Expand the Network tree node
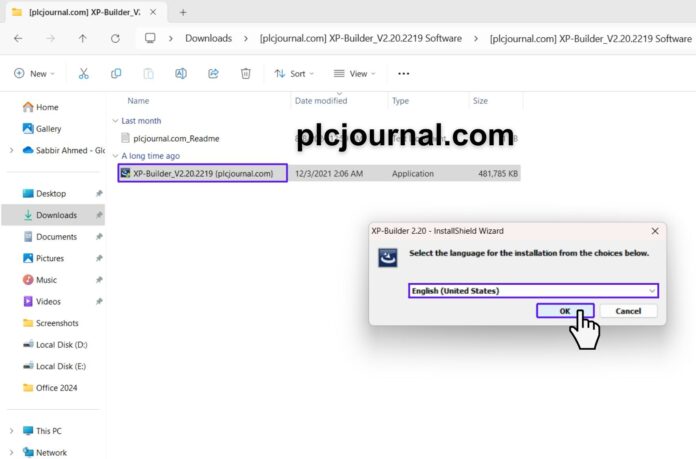The image size is (696, 459). click(x=12, y=452)
